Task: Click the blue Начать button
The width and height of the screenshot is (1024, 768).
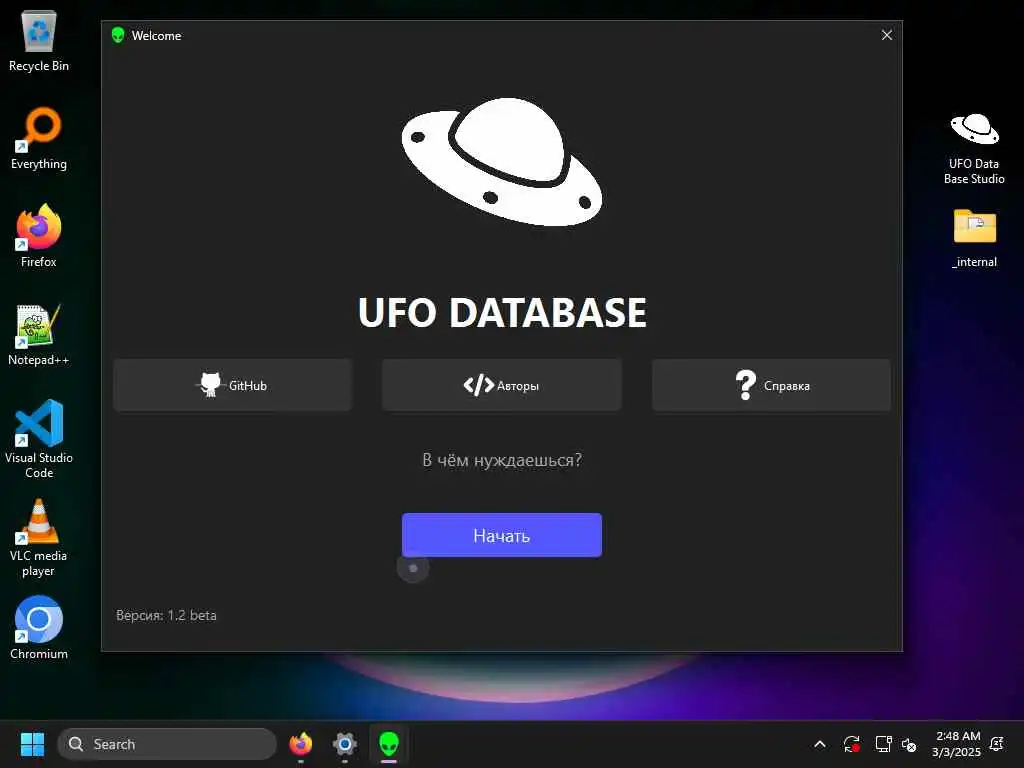Action: tap(502, 536)
